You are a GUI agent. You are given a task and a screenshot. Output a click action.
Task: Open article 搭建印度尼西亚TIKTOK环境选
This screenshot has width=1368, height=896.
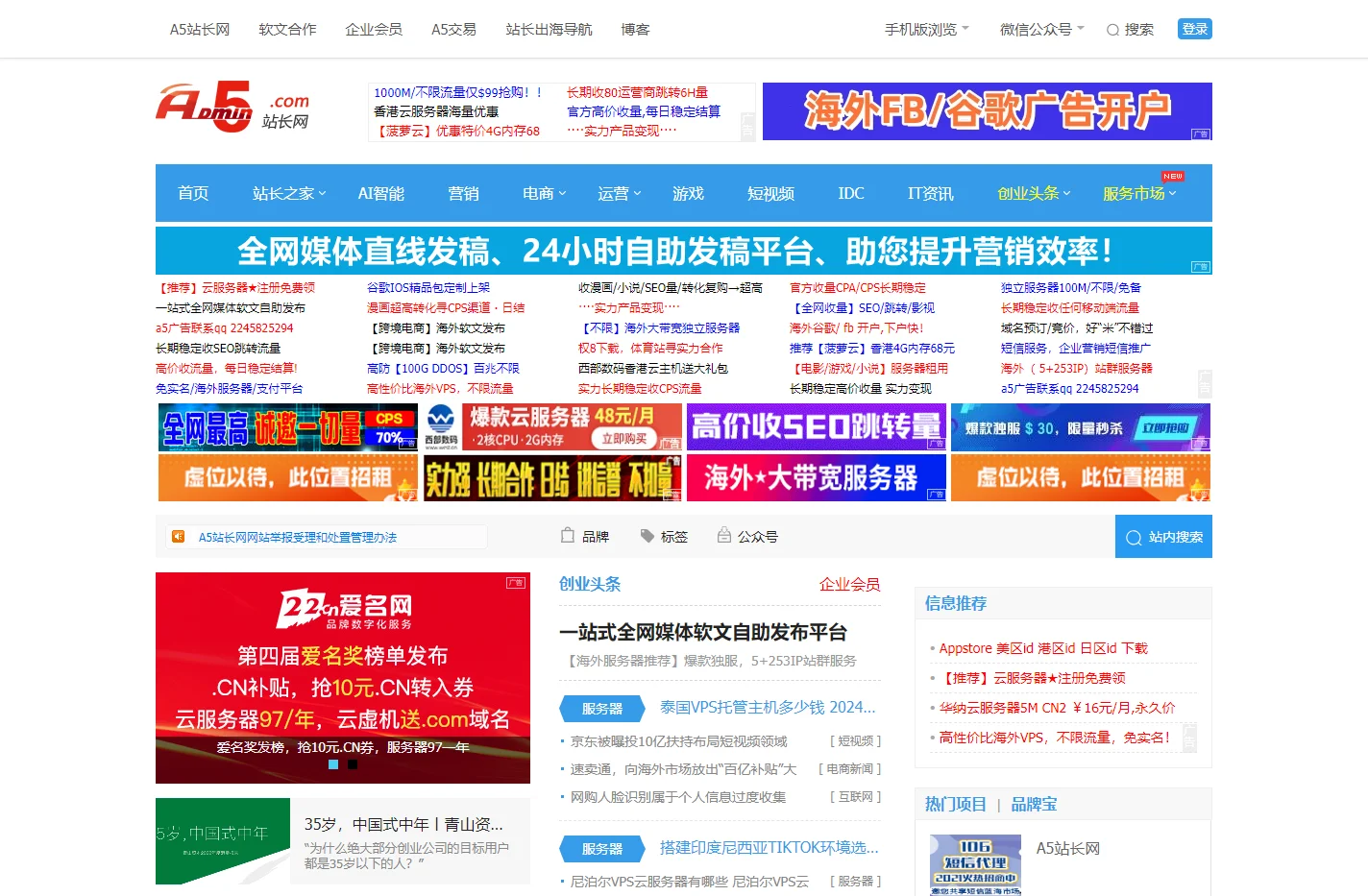click(x=769, y=848)
